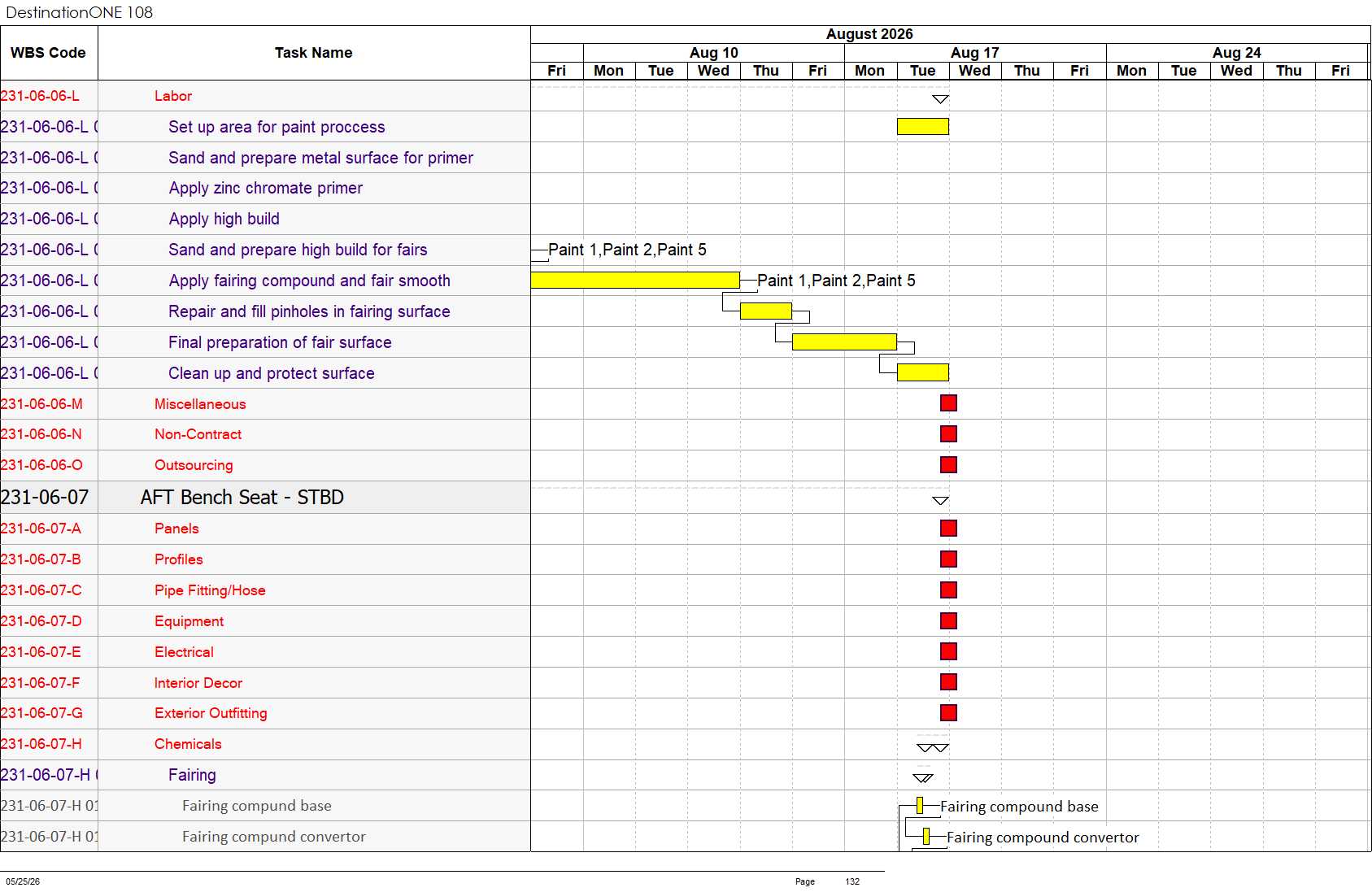This screenshot has height=892, width=1372.
Task: Select the Electrical task name
Action: point(184,652)
